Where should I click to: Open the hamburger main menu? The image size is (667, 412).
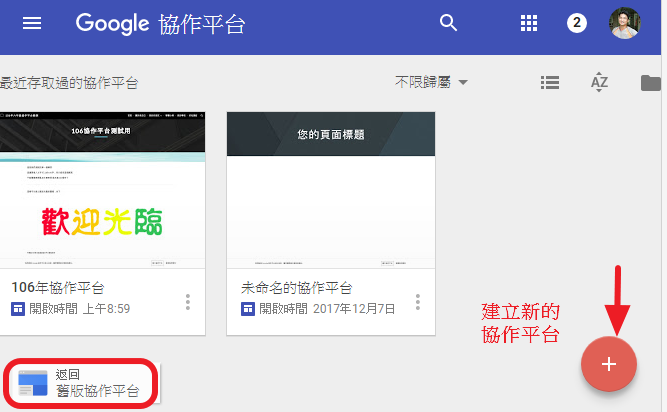pyautogui.click(x=32, y=23)
